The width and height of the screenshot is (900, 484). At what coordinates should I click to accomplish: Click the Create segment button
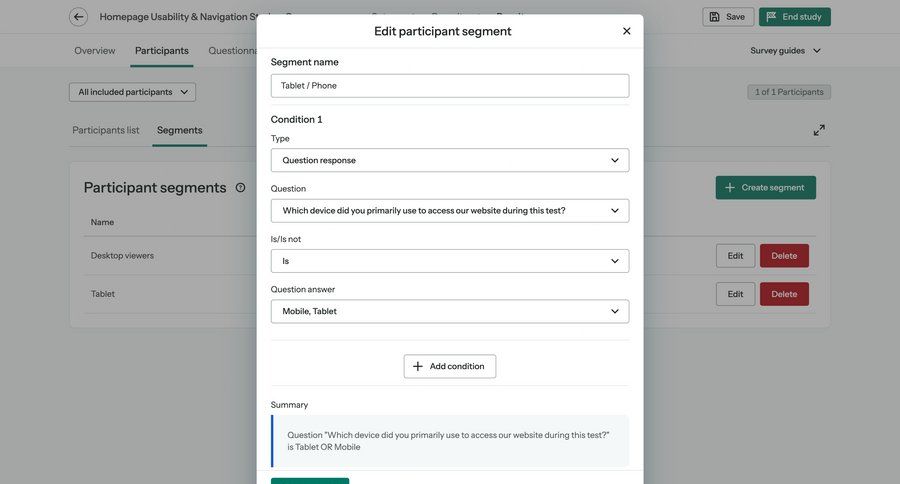pyautogui.click(x=765, y=188)
